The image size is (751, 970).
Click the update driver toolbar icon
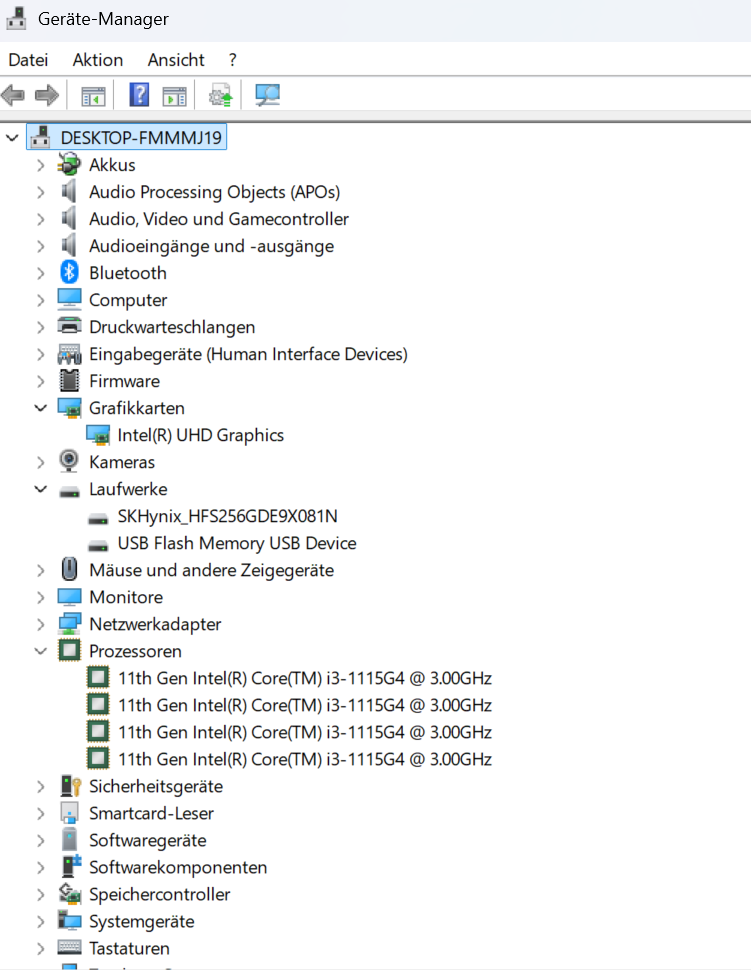[221, 95]
